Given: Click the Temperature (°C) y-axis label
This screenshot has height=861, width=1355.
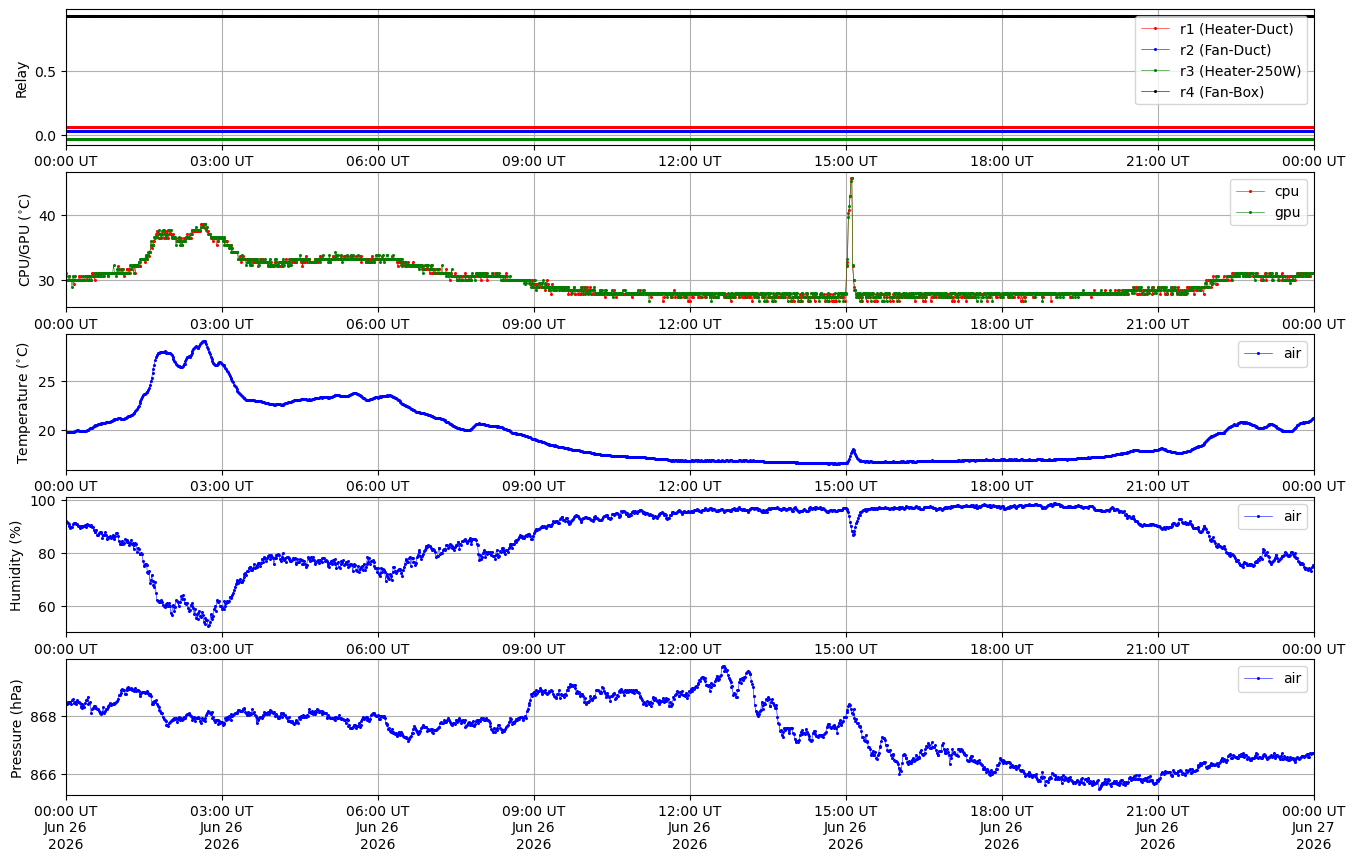Looking at the screenshot, I should [24, 402].
